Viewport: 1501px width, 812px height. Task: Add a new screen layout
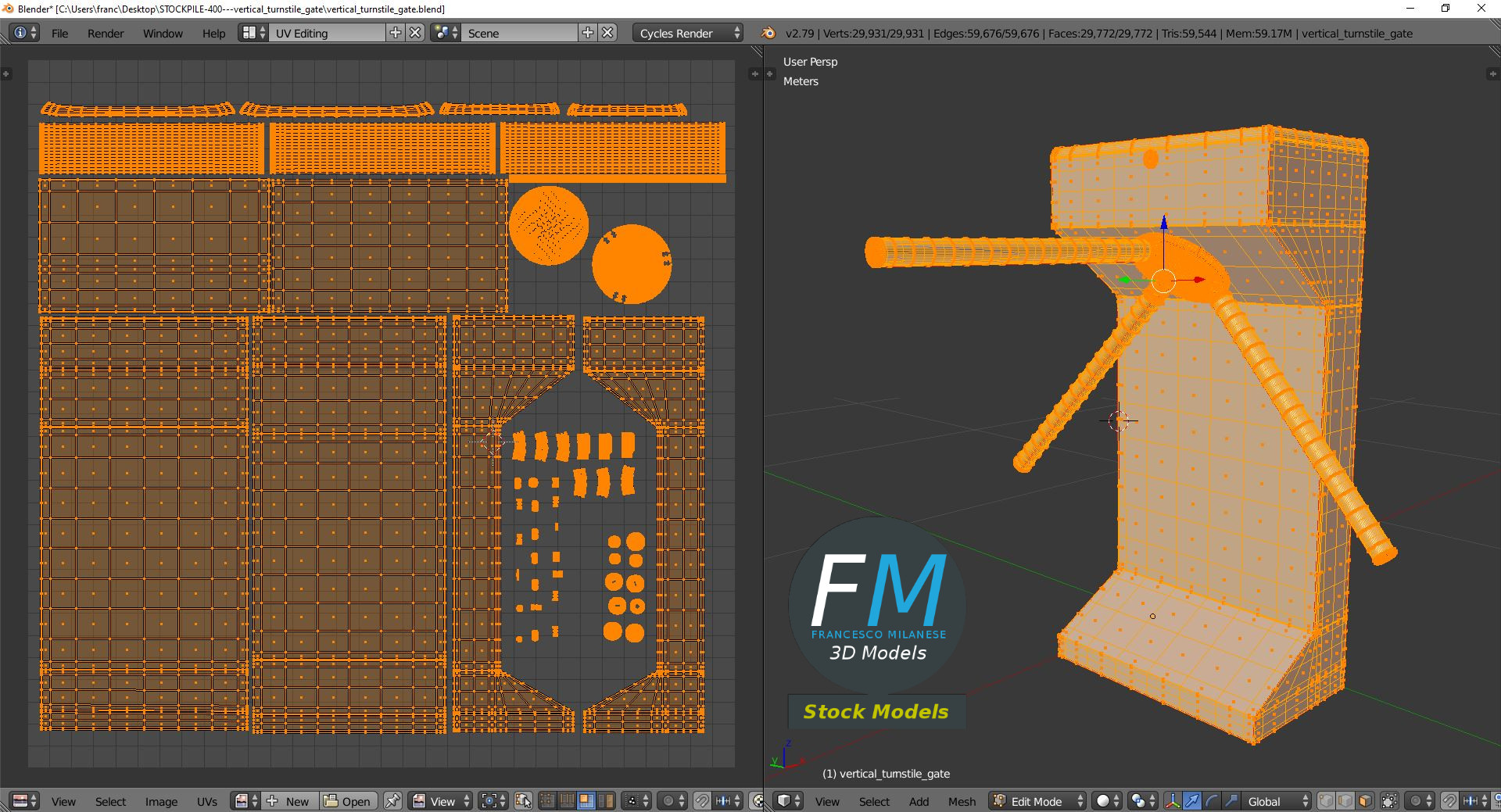click(x=396, y=33)
